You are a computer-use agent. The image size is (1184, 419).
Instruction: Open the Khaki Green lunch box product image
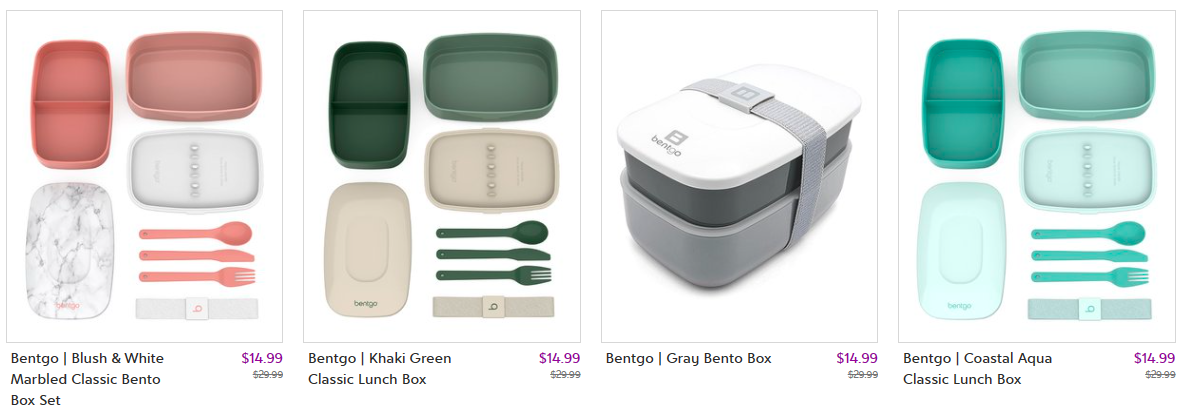click(442, 176)
